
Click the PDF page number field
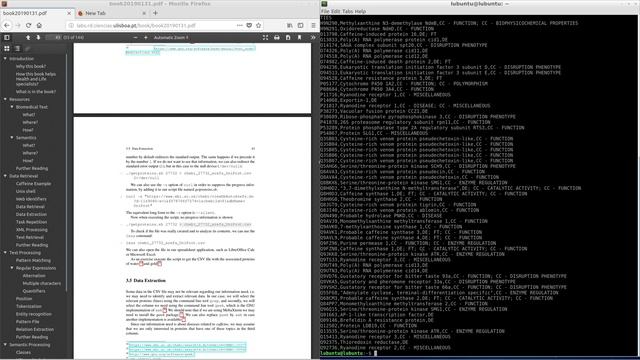53,38
